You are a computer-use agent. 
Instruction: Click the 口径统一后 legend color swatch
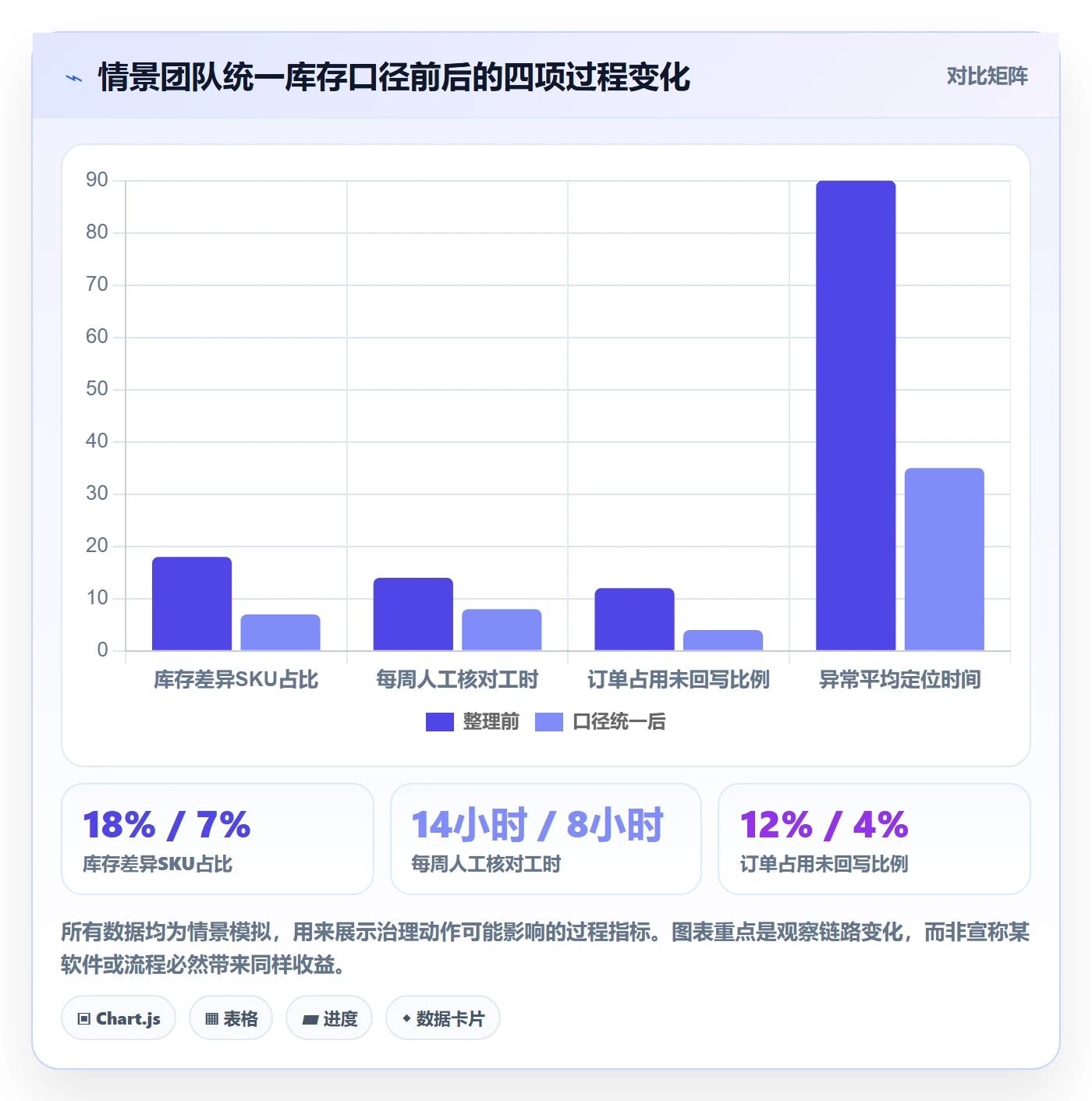(548, 722)
